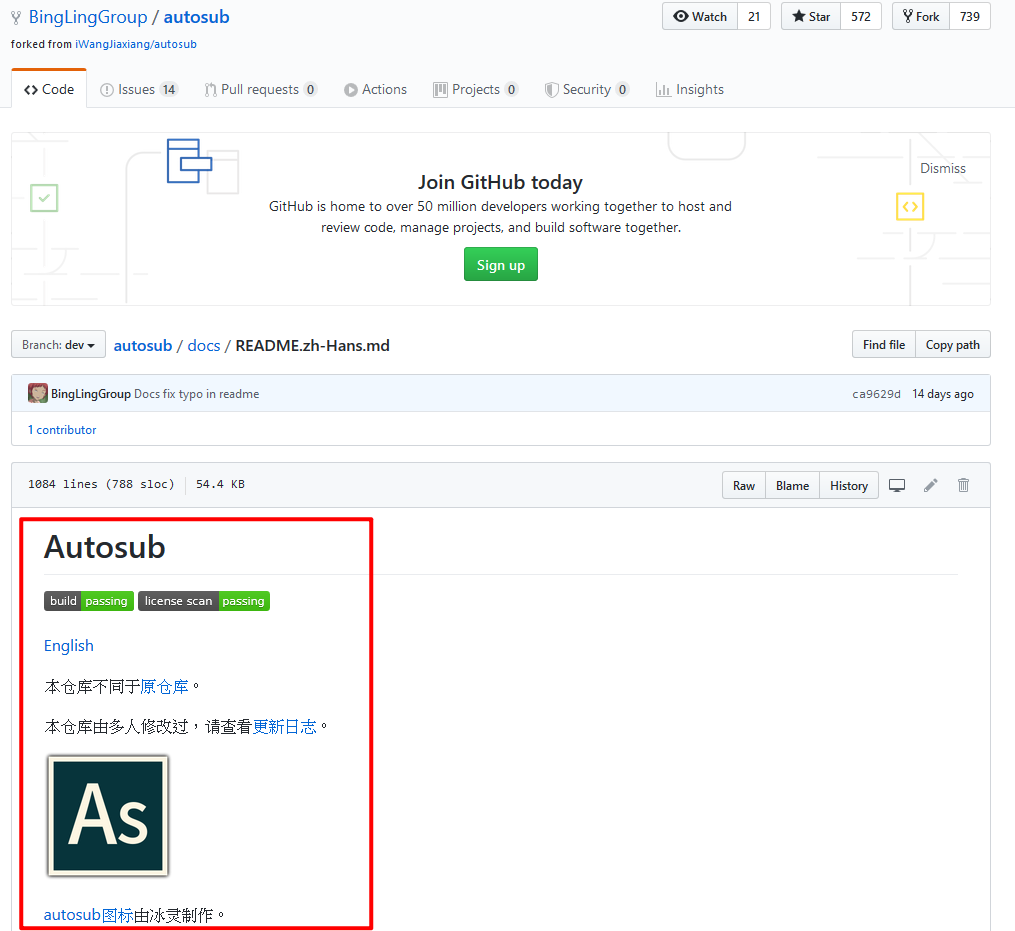Viewport: 1015px width, 931px height.
Task: Follow the English link in the README
Action: point(68,645)
